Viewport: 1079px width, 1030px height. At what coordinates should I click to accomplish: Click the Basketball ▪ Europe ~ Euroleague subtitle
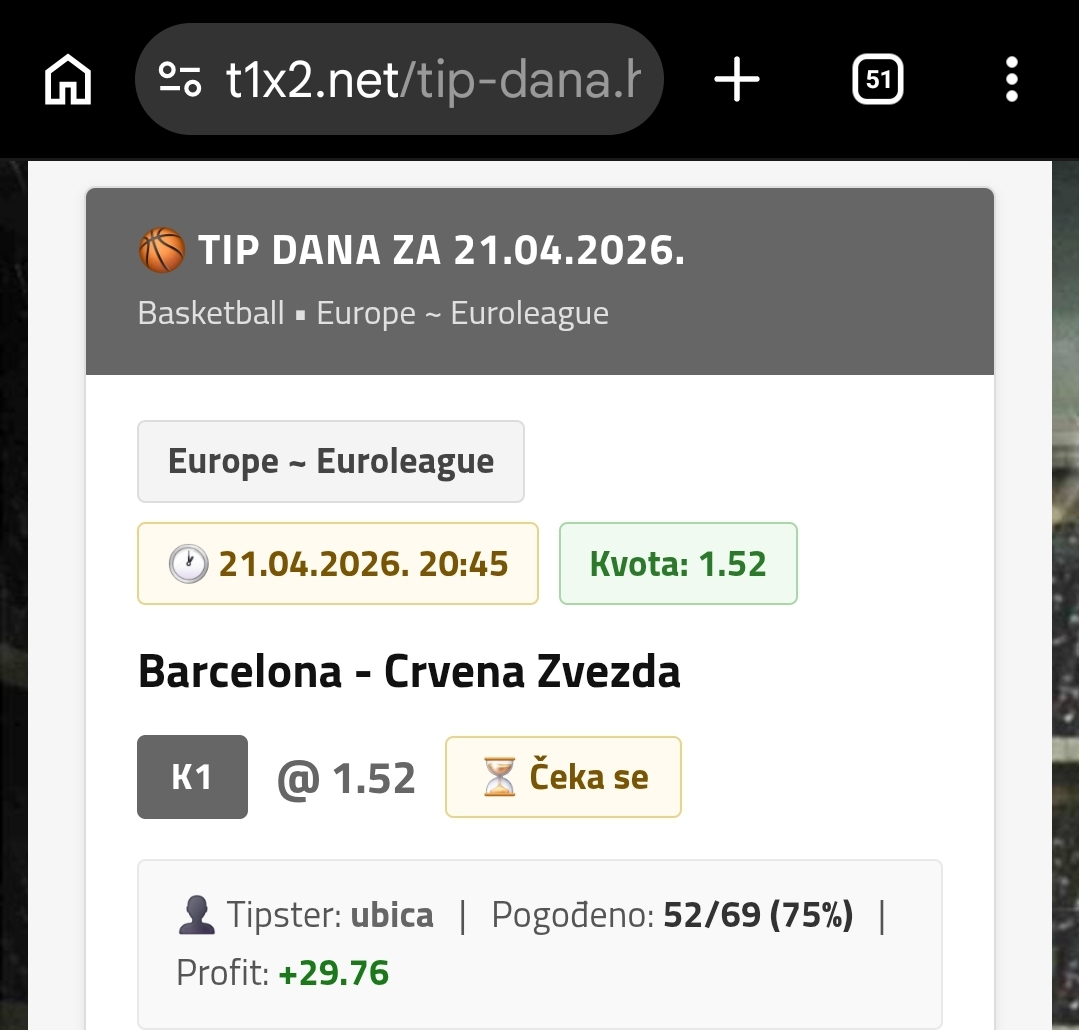pyautogui.click(x=373, y=313)
